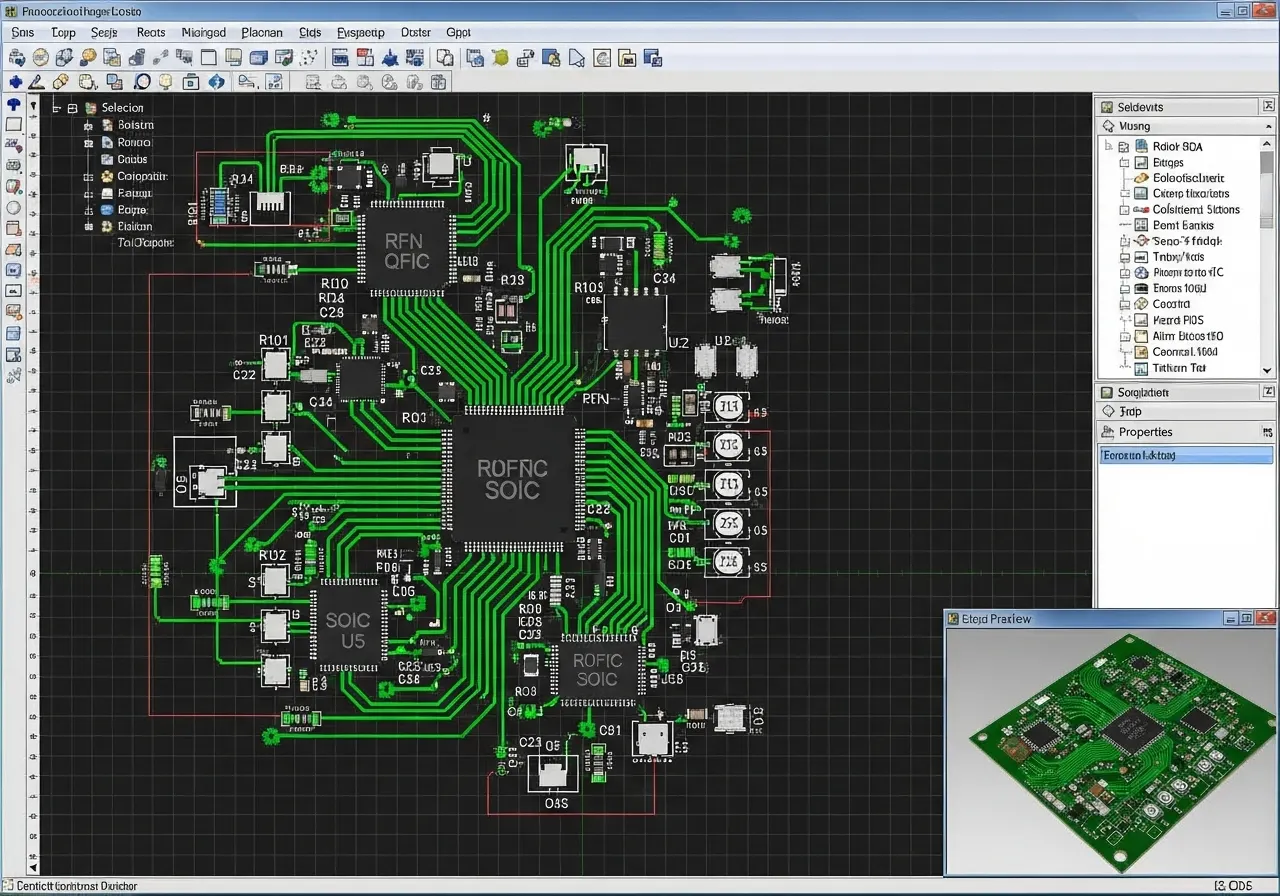Click the round magnifier zoom icon in second toolbar
Screen dimensions: 1280x896
pyautogui.click(x=142, y=82)
